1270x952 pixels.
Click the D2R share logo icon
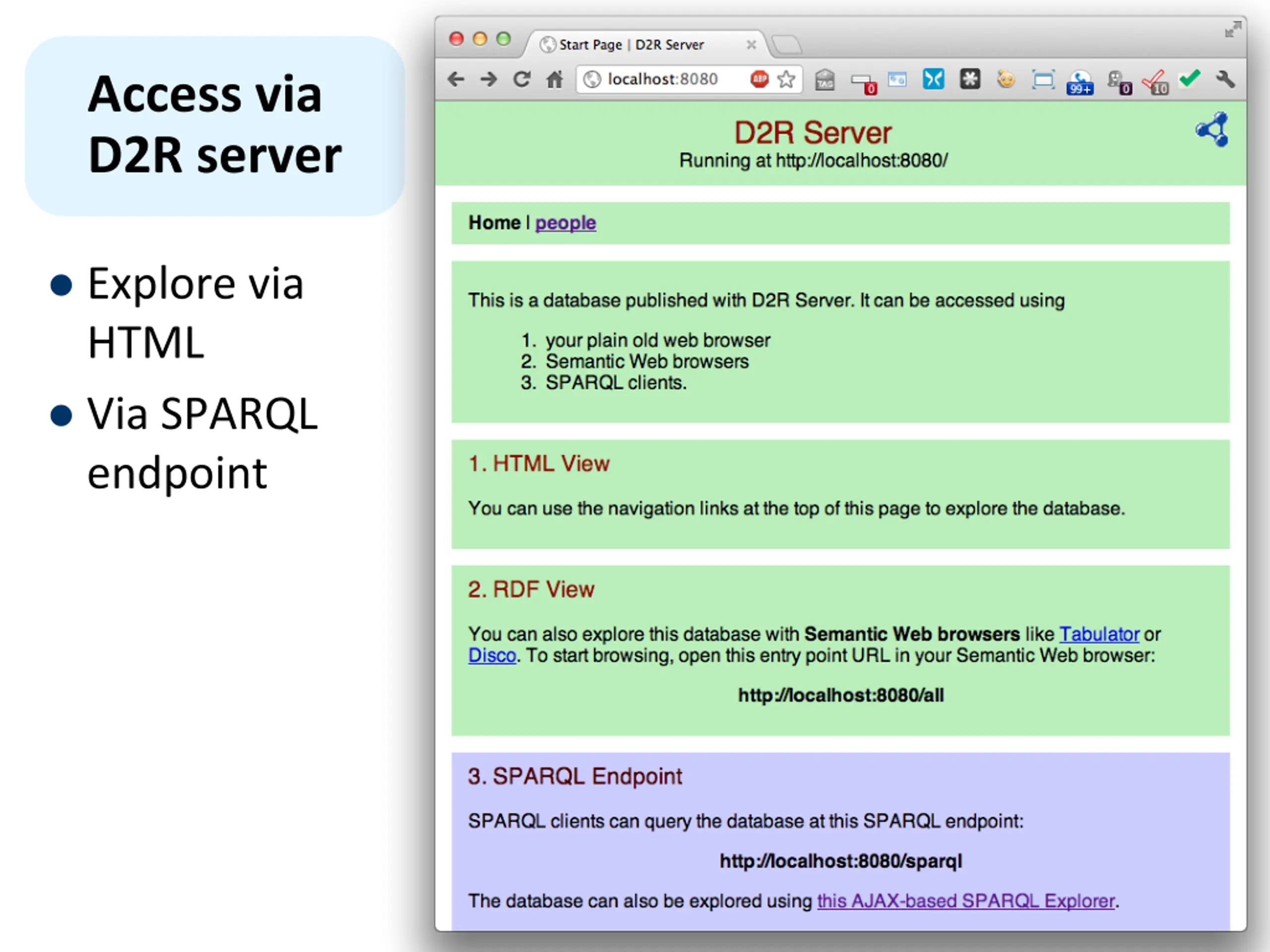click(x=1212, y=130)
